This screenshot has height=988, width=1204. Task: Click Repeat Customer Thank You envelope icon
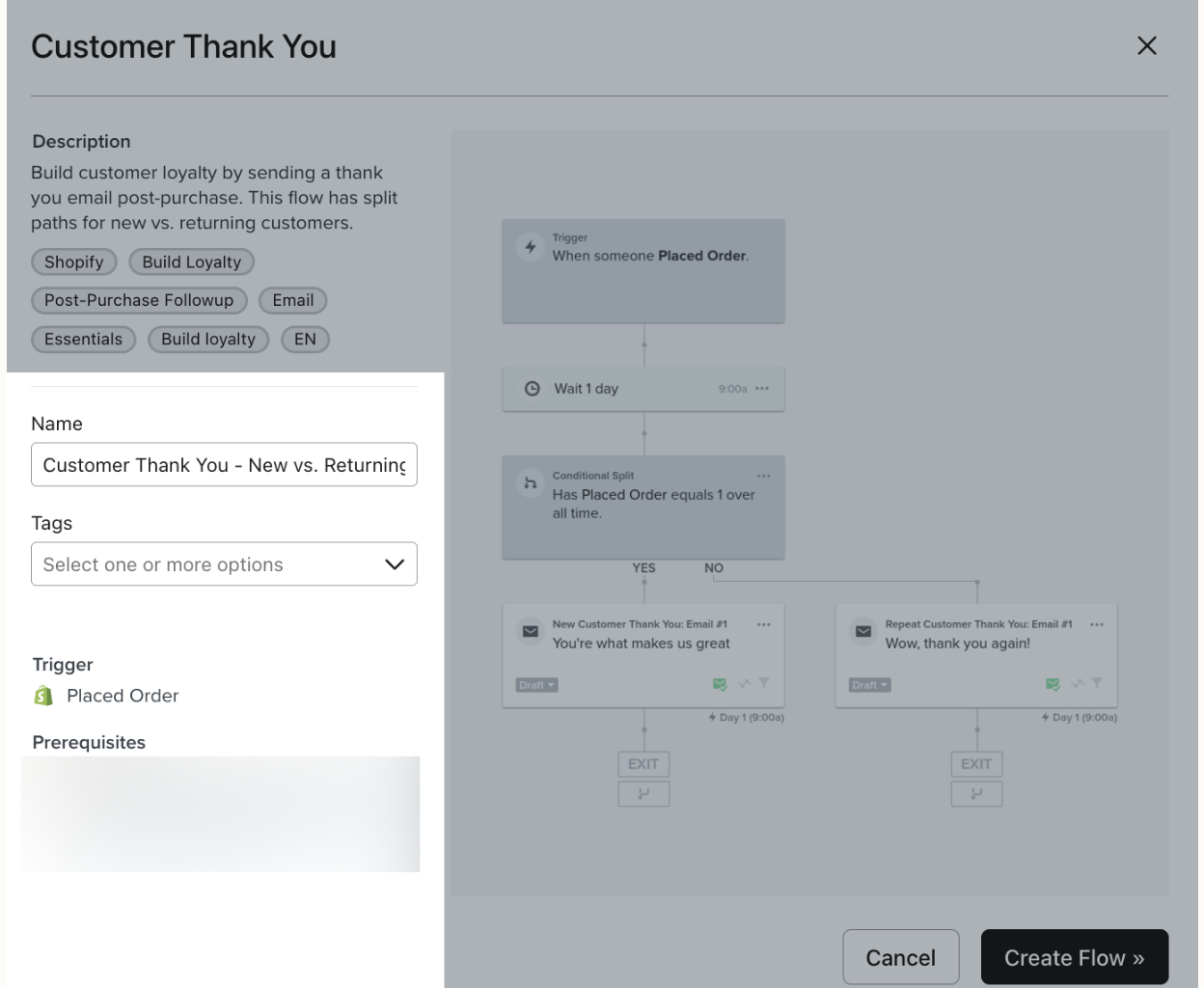tap(863, 631)
